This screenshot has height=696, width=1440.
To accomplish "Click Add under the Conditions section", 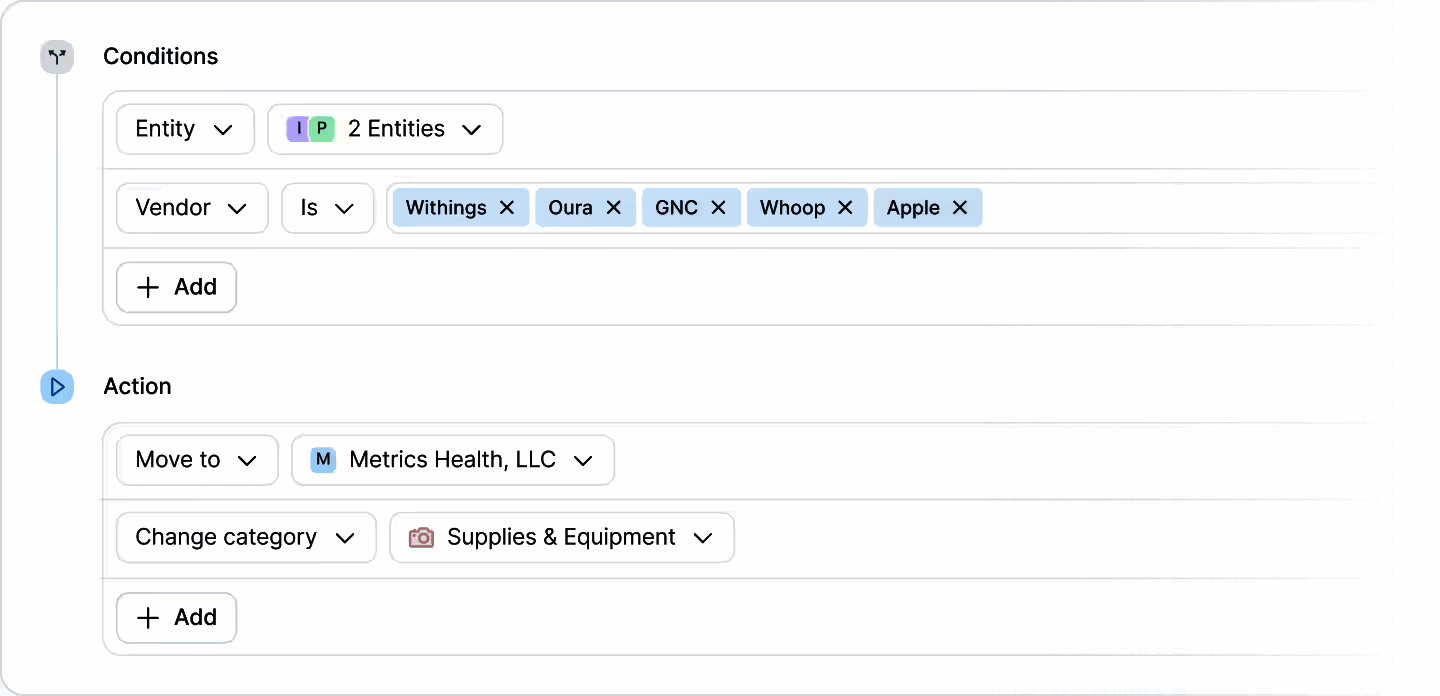I will (176, 287).
